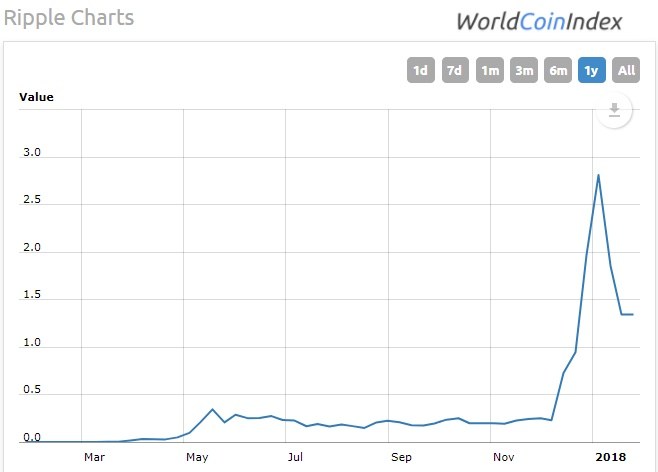Click the 2018 label on the x-axis
Viewport: 658px width, 472px height.
pyautogui.click(x=611, y=457)
